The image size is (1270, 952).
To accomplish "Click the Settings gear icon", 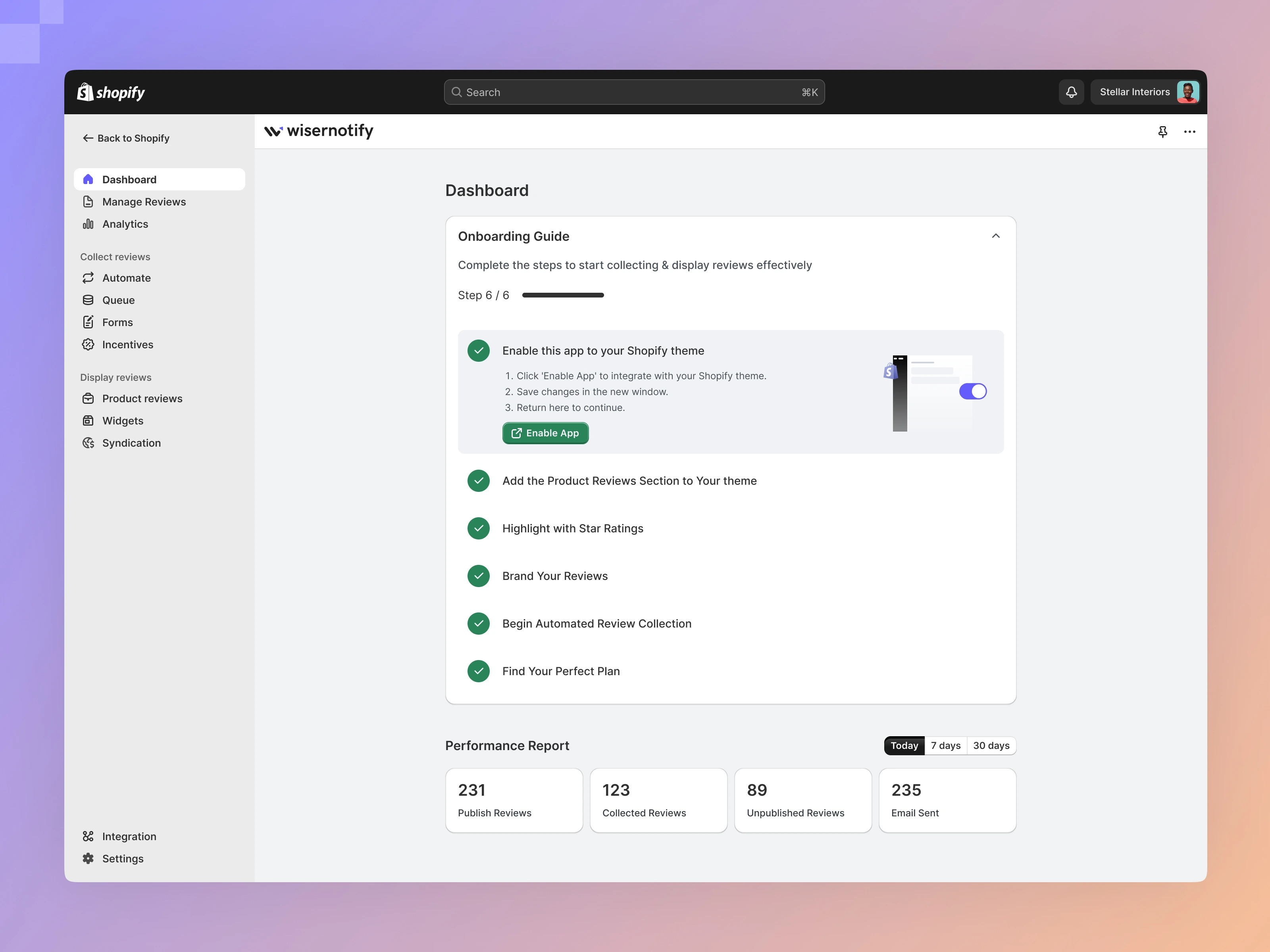I will (88, 858).
